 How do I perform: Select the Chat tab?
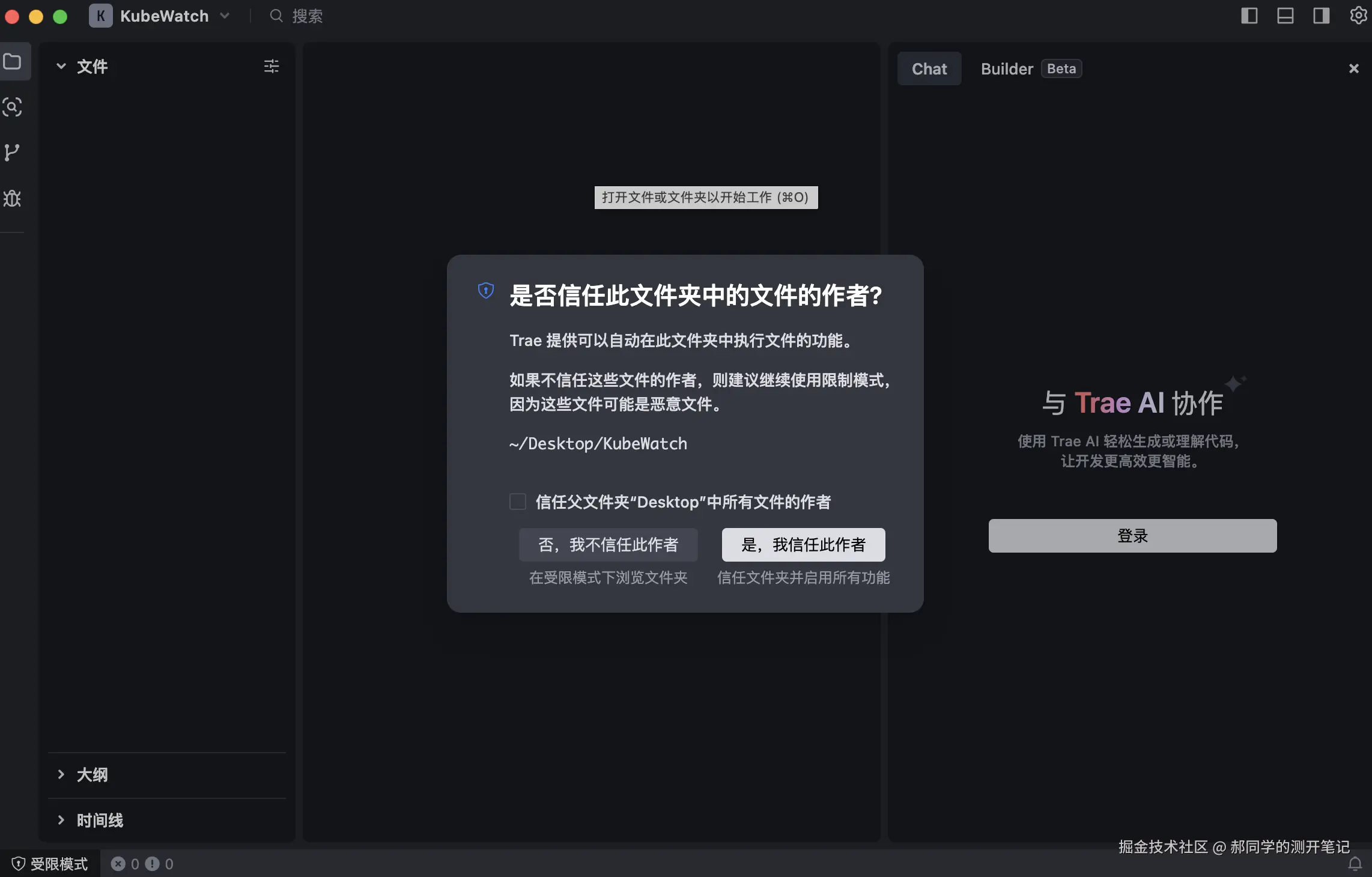point(929,69)
